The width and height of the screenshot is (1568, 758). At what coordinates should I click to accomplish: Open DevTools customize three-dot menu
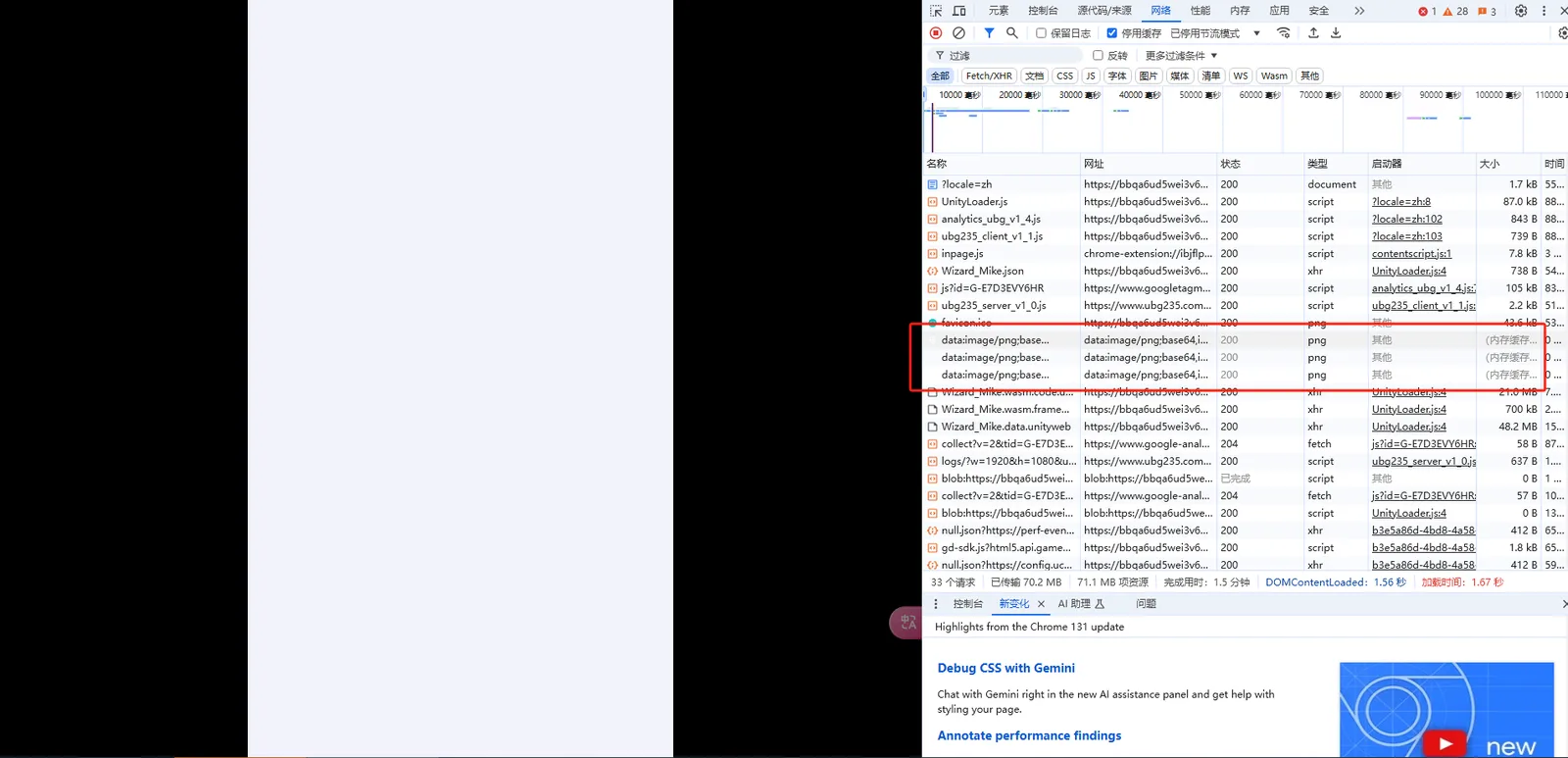point(1543,11)
